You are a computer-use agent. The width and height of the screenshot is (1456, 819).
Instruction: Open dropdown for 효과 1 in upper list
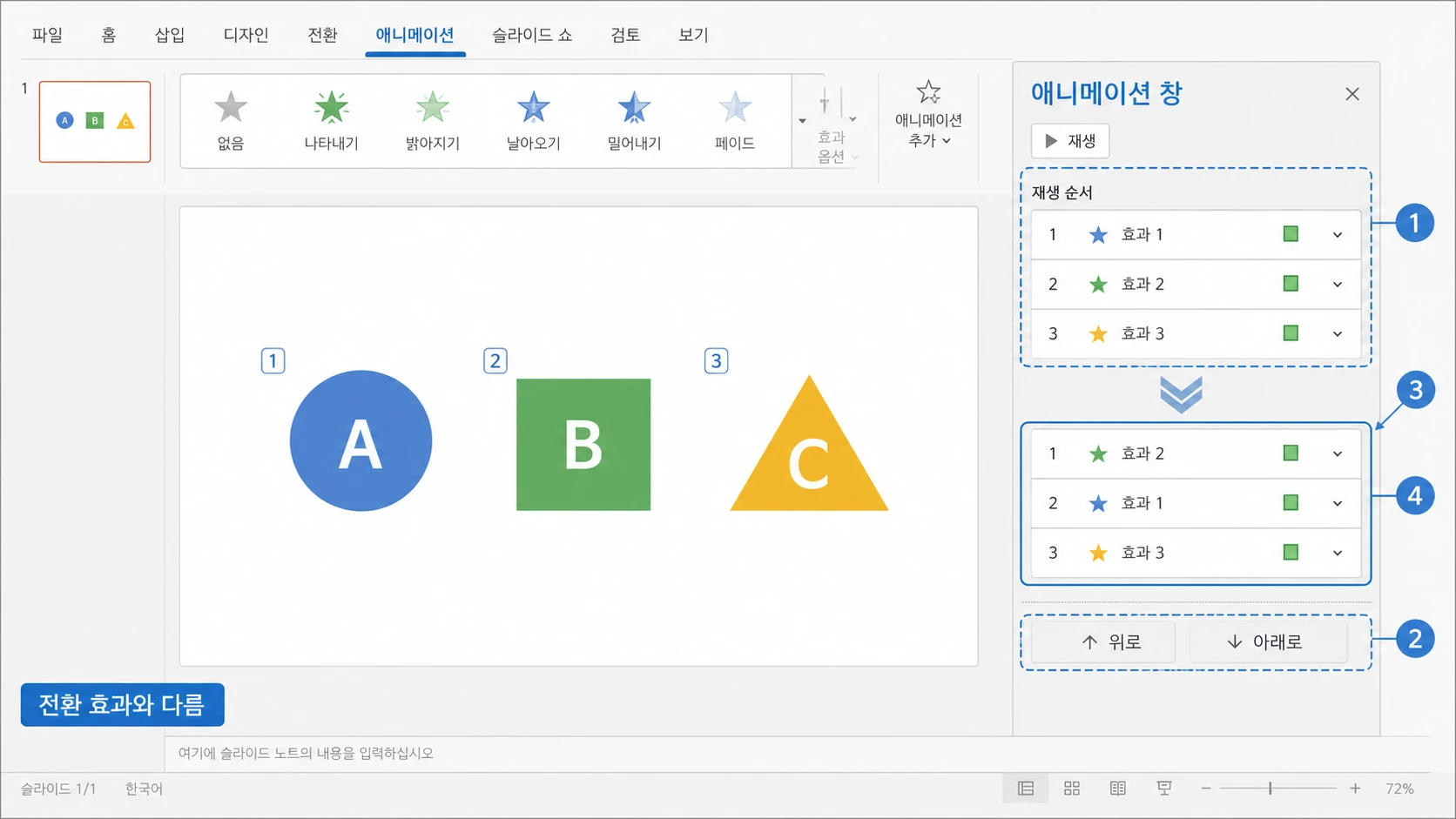pyautogui.click(x=1338, y=235)
